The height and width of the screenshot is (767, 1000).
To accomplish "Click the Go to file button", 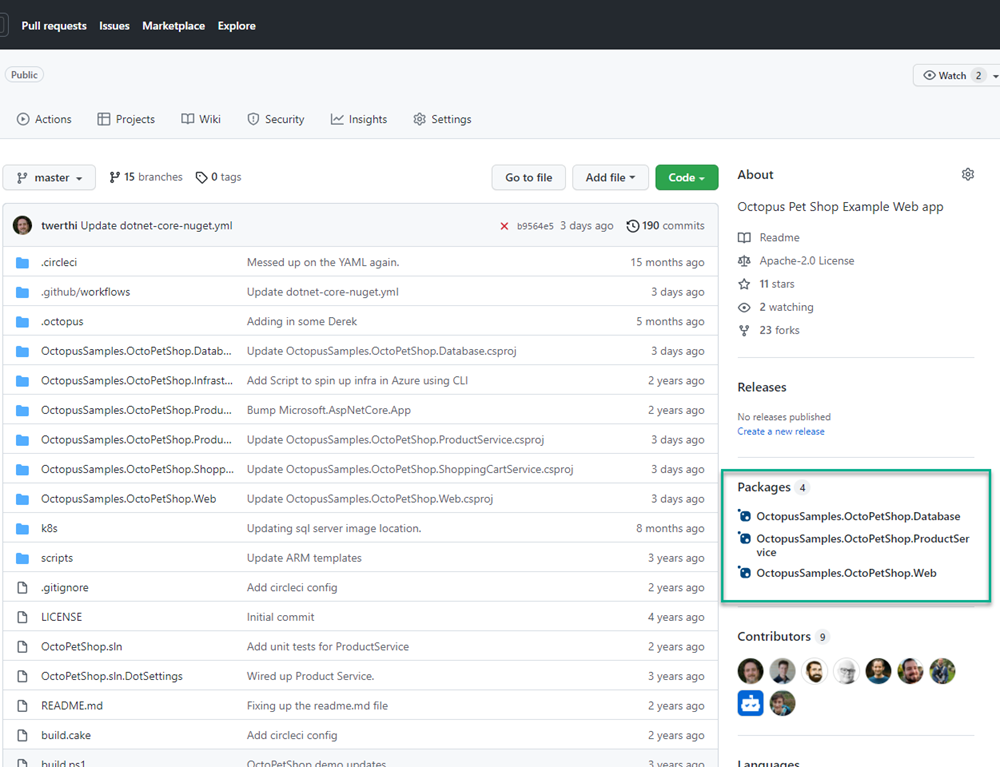I will [x=528, y=176].
